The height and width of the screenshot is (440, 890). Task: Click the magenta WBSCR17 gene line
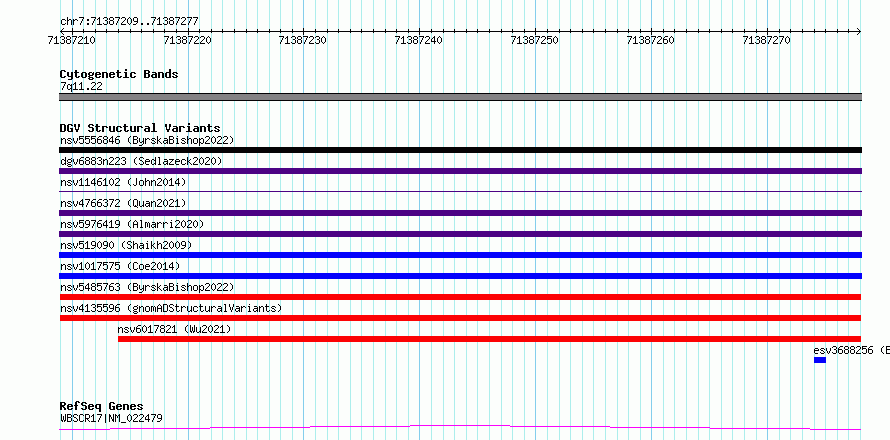point(460,428)
